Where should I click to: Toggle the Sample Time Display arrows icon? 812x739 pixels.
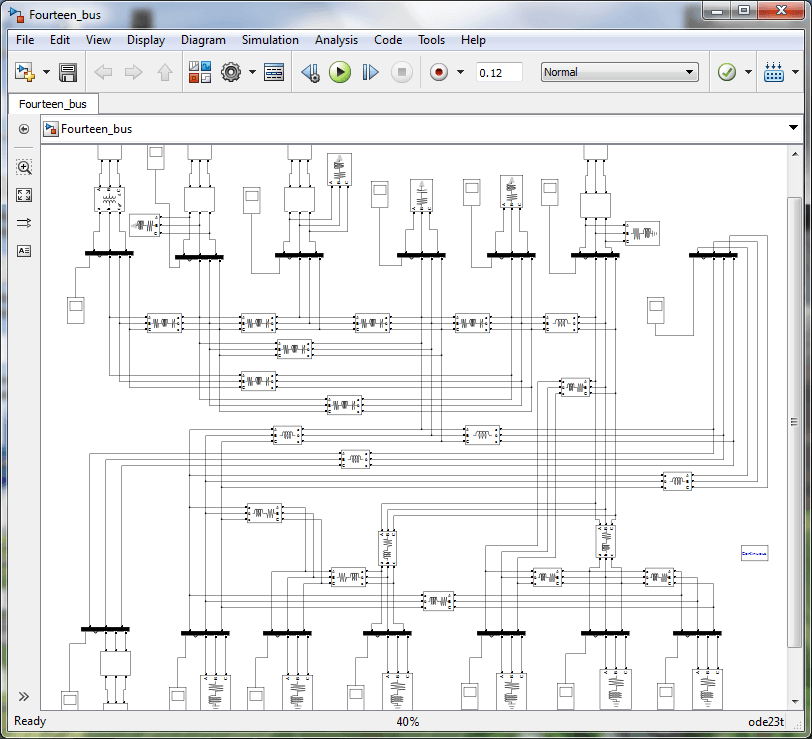pyautogui.click(x=24, y=223)
